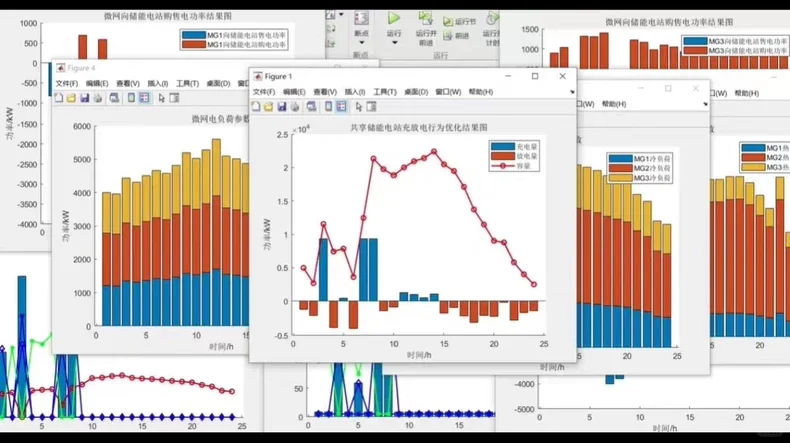Open 查看(V) menu in Figure 4

(127, 83)
